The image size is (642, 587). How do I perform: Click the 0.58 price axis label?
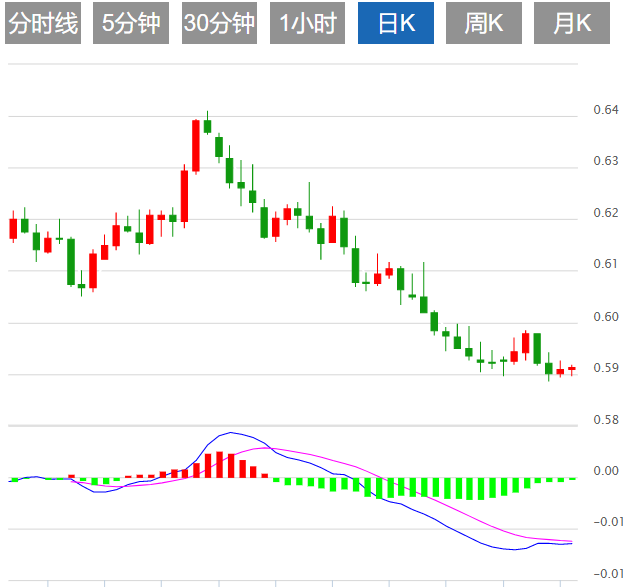pos(606,420)
